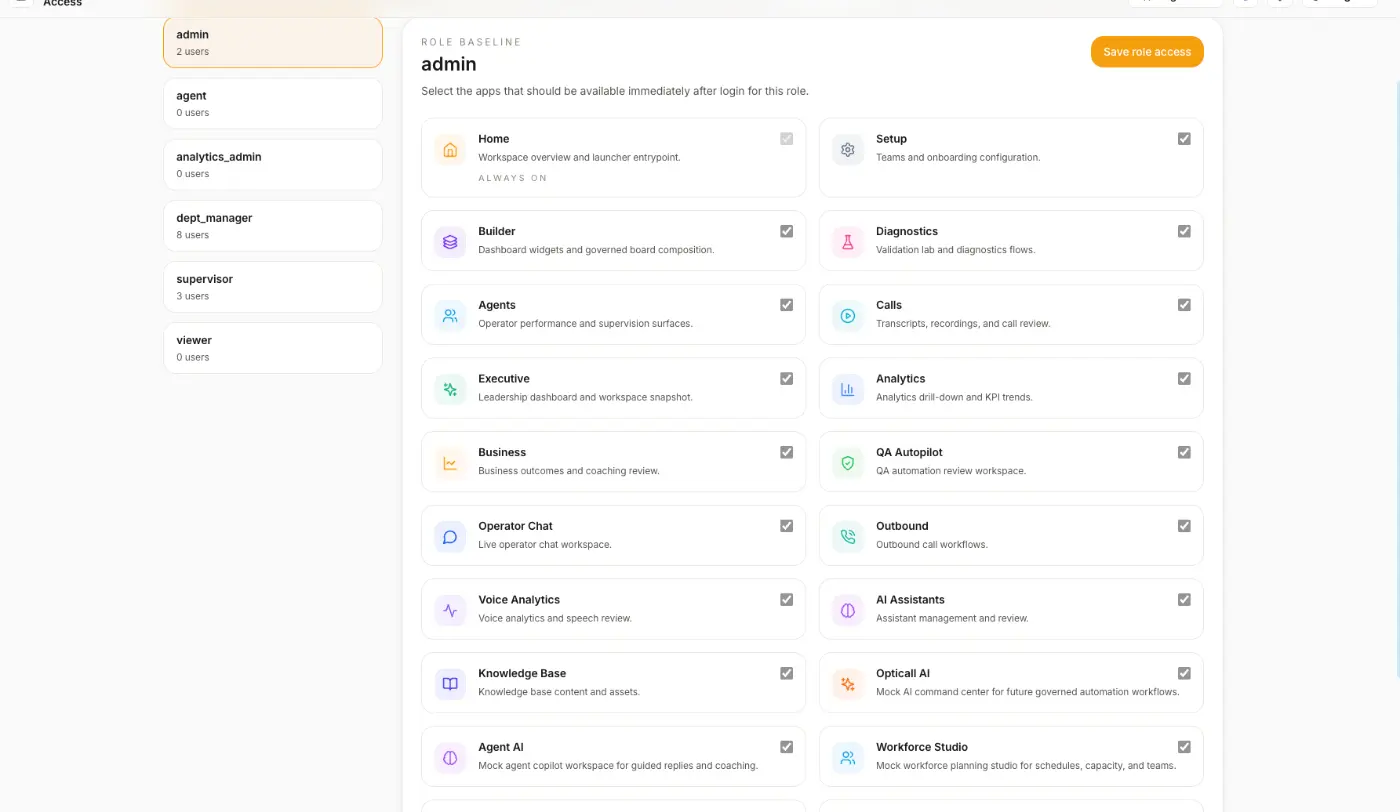This screenshot has height=812, width=1400.
Task: Click the Agents people icon
Action: (450, 316)
